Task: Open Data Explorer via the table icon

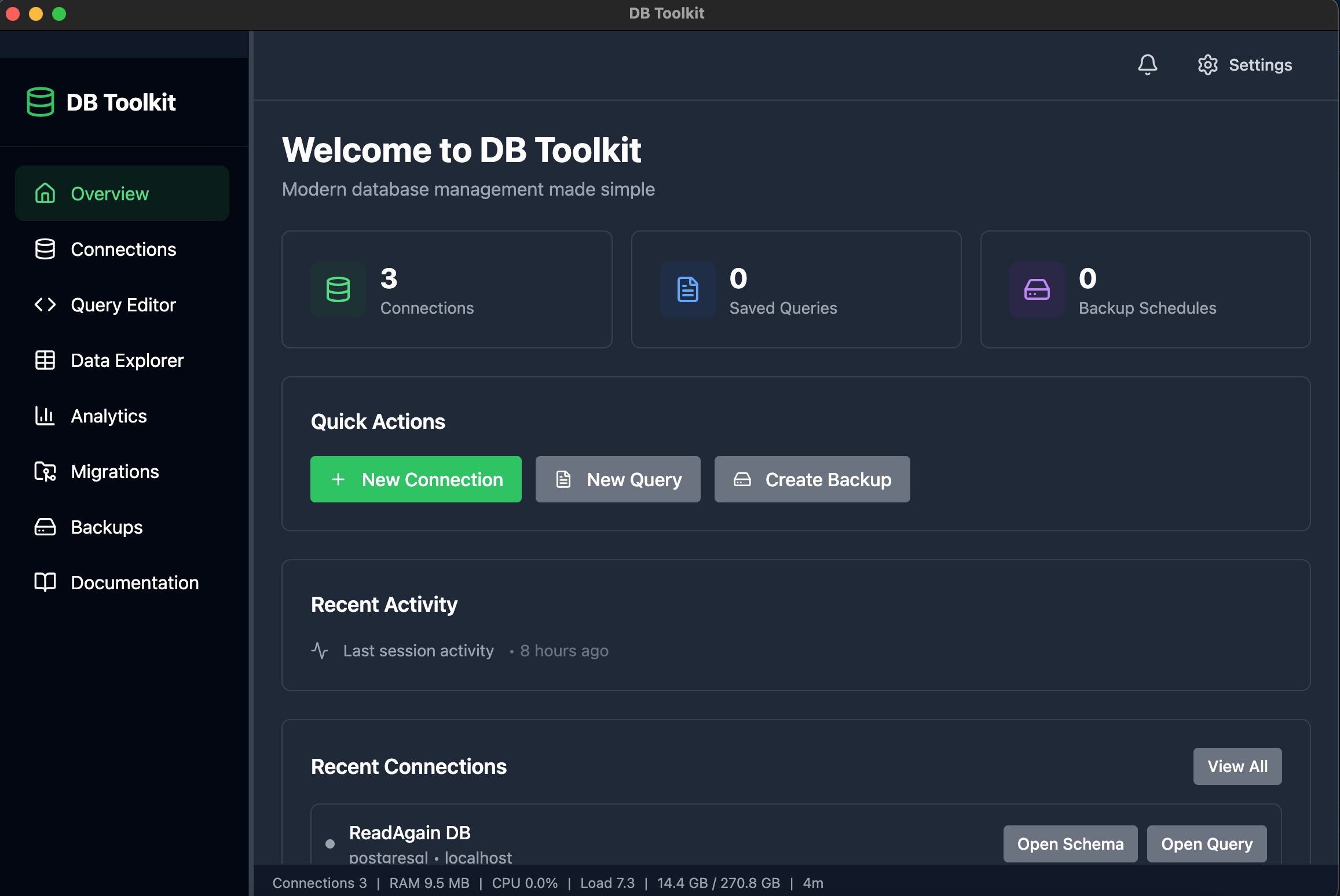Action: [x=45, y=361]
